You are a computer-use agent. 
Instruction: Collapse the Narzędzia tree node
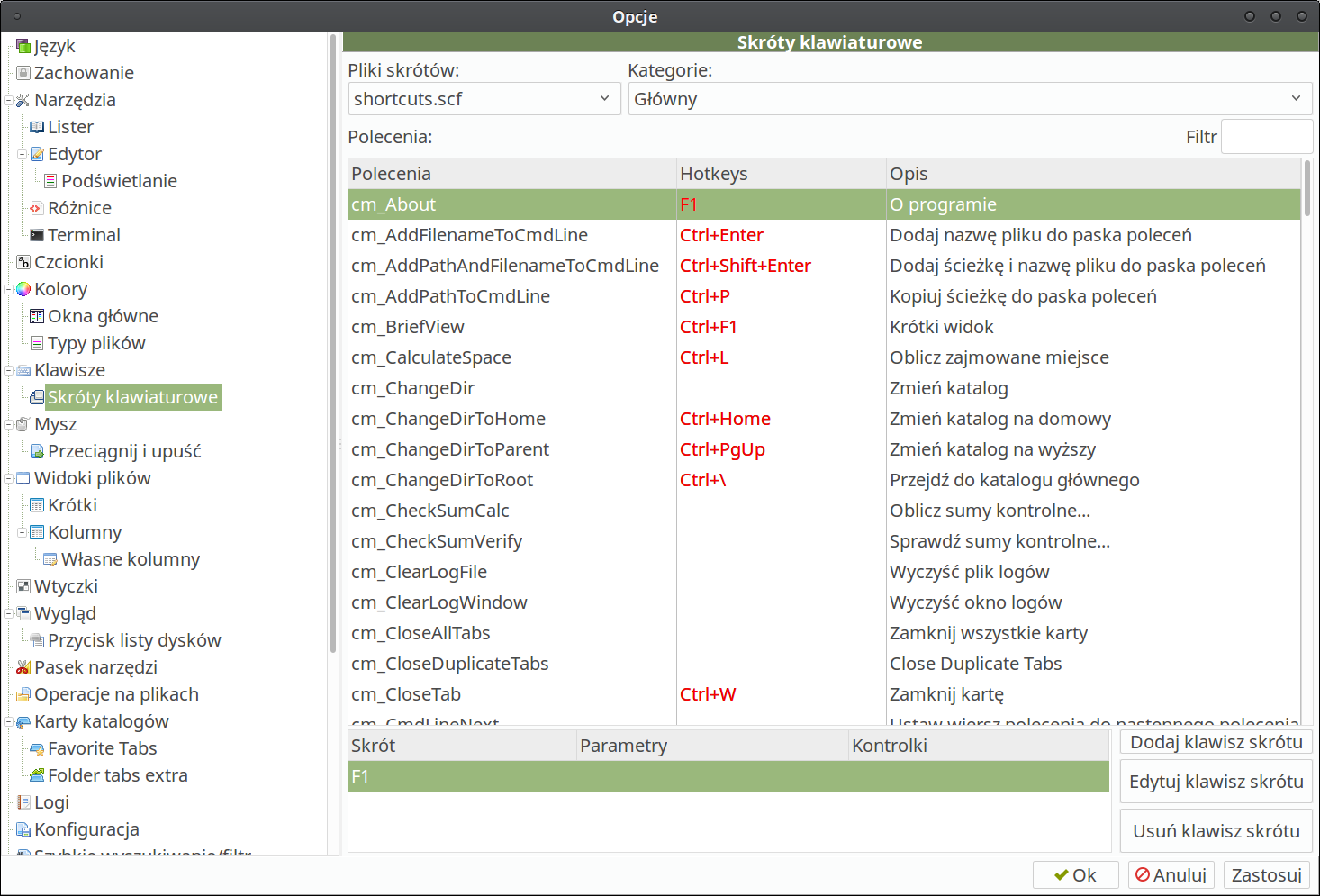[x=8, y=100]
